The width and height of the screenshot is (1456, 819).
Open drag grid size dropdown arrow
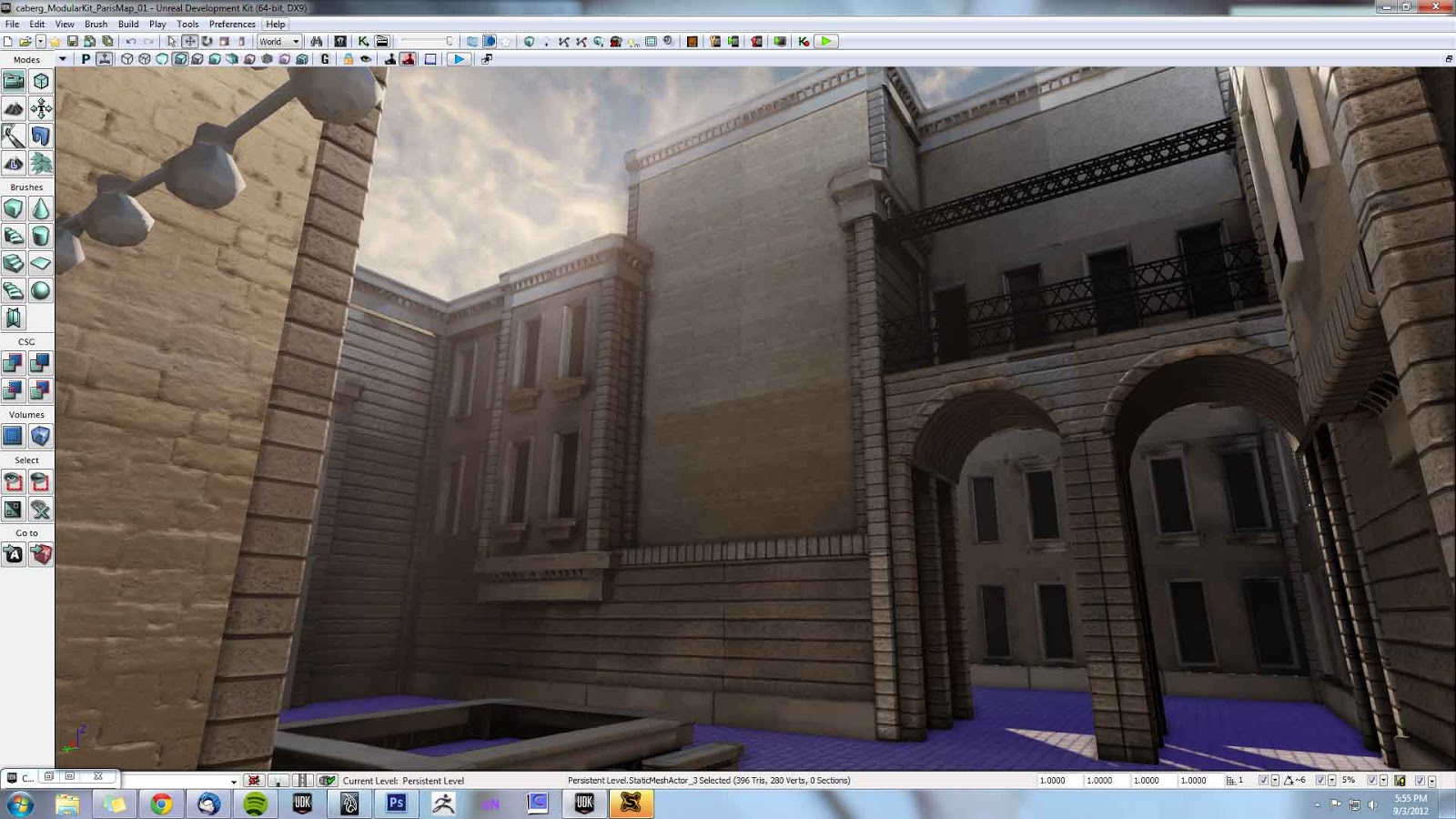(1275, 781)
